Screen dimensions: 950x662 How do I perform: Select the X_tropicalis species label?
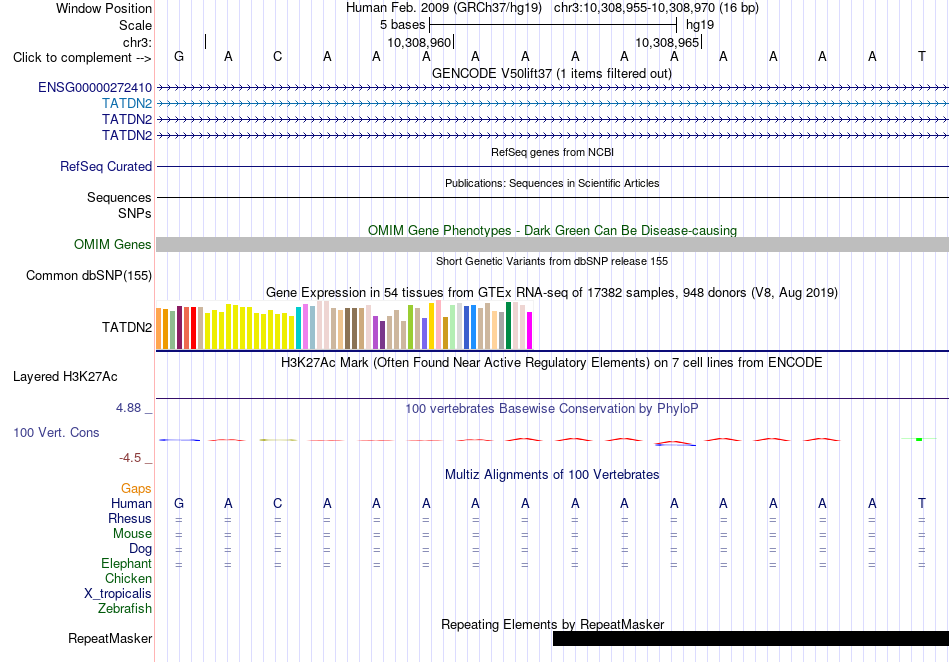118,594
